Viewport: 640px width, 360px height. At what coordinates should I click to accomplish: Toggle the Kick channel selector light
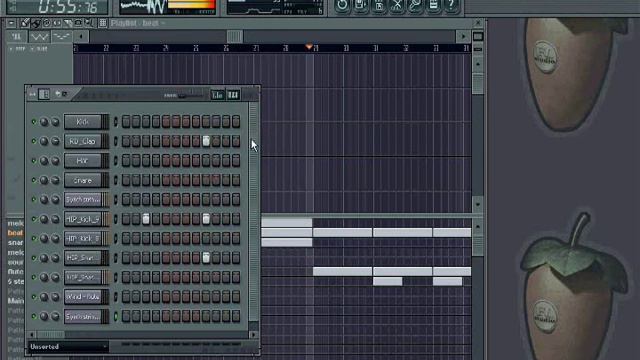tap(116, 122)
